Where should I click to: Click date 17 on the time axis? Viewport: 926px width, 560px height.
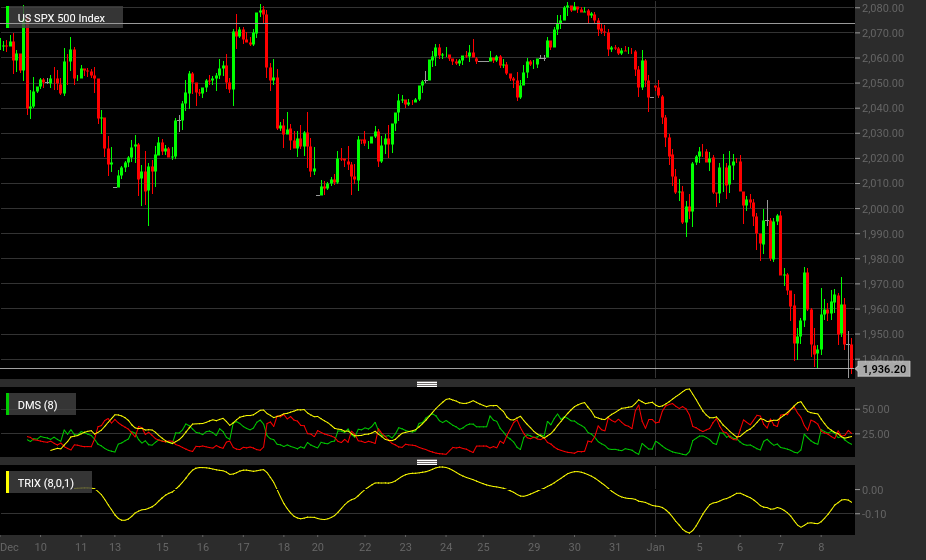tap(243, 548)
